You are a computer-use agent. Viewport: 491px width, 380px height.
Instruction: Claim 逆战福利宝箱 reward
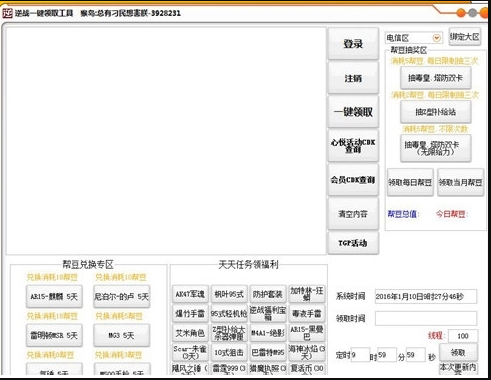[268, 313]
